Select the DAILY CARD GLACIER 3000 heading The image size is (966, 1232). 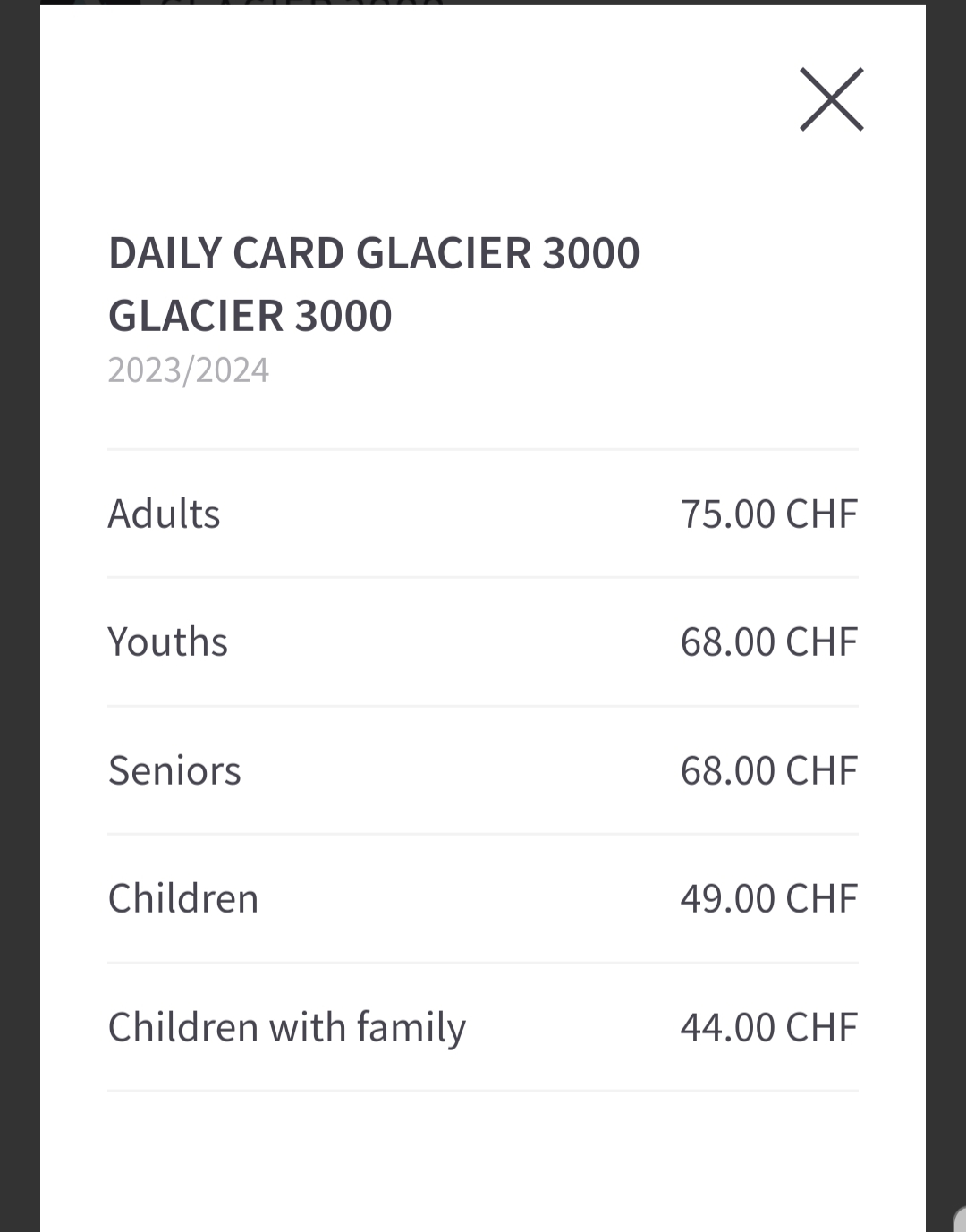point(374,253)
